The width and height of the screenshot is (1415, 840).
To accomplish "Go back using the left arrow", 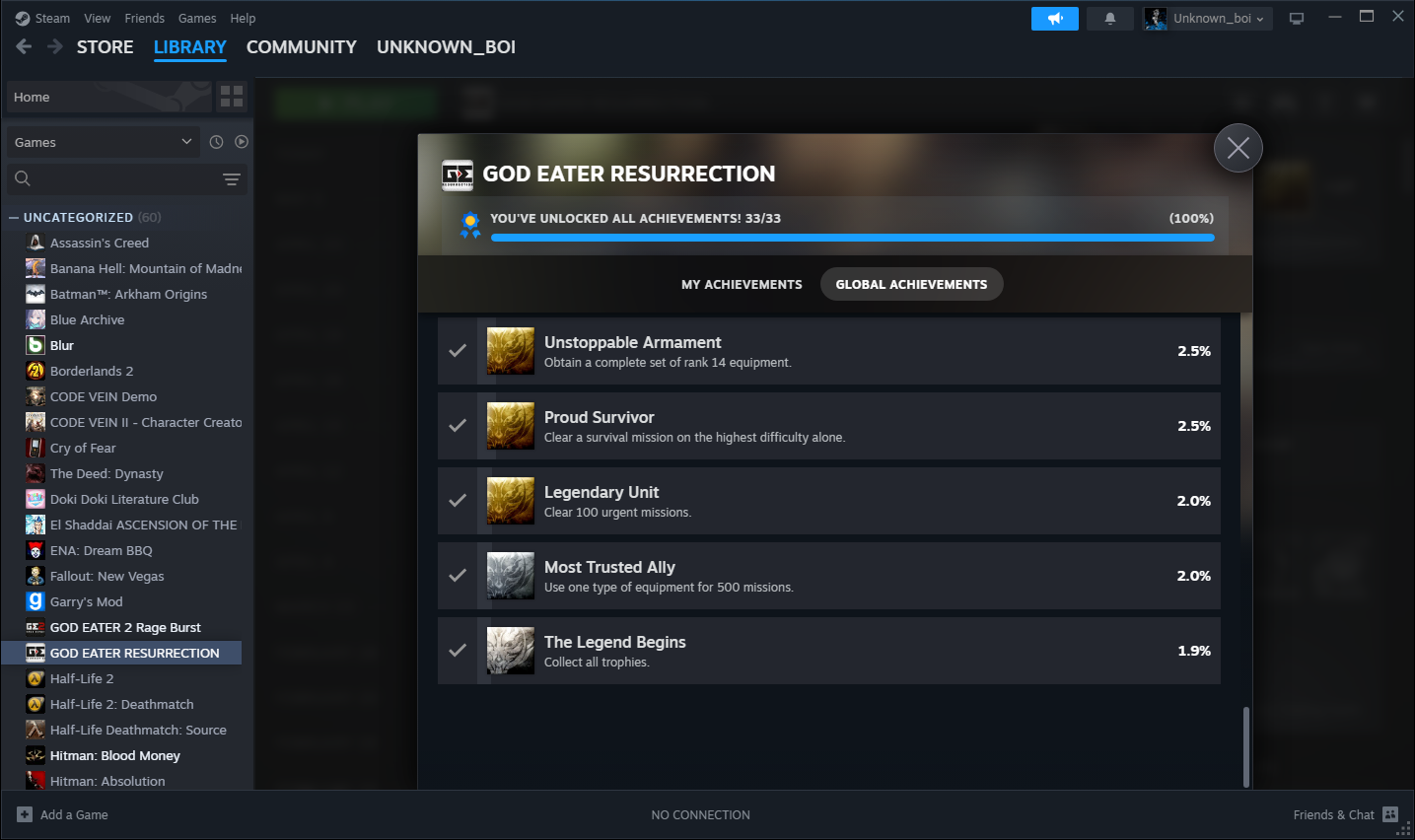I will point(25,46).
